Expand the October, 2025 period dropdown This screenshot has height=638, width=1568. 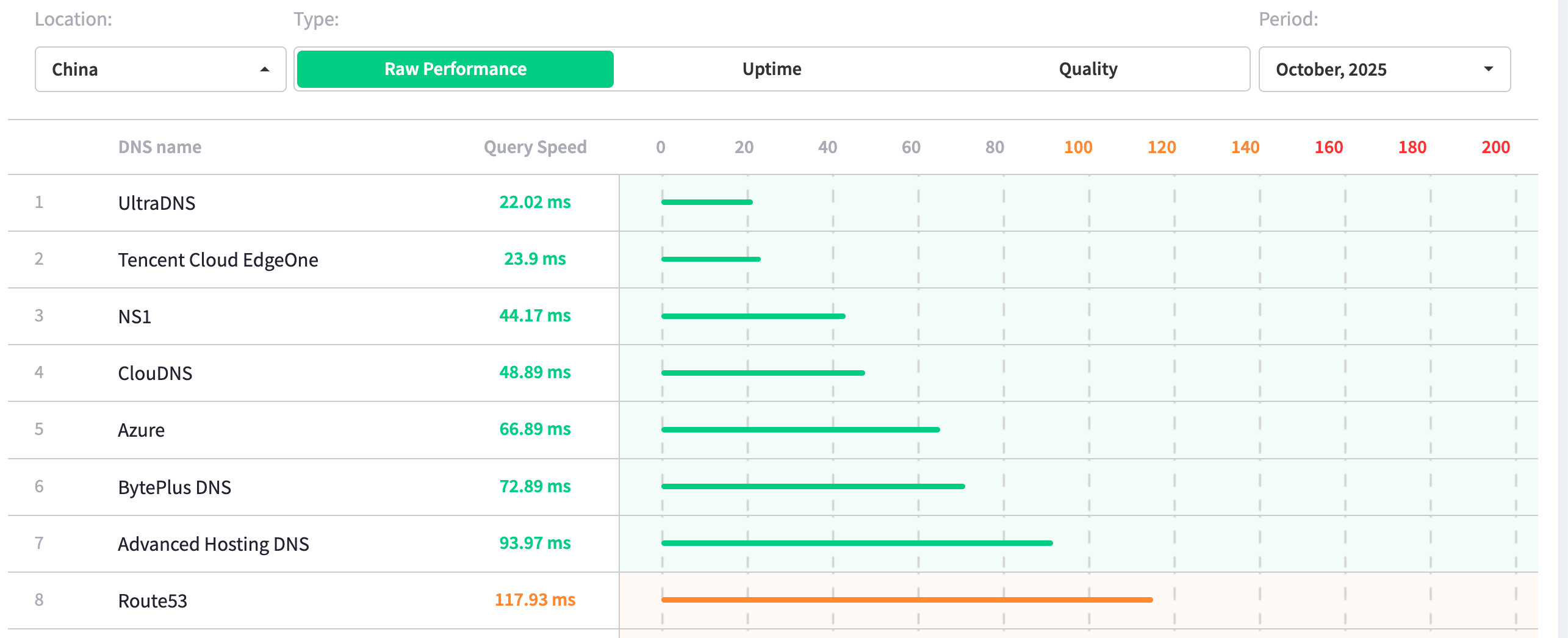pos(1384,70)
